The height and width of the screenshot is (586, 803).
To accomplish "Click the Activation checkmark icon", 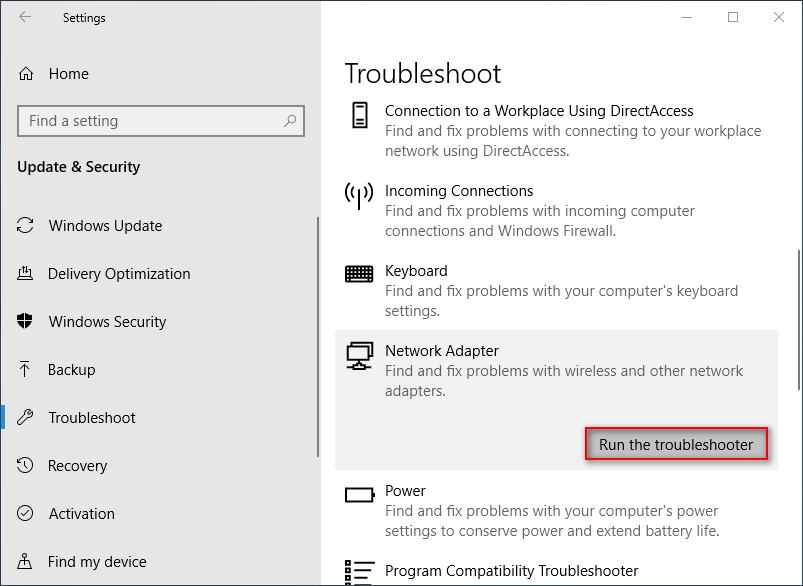I will point(26,514).
